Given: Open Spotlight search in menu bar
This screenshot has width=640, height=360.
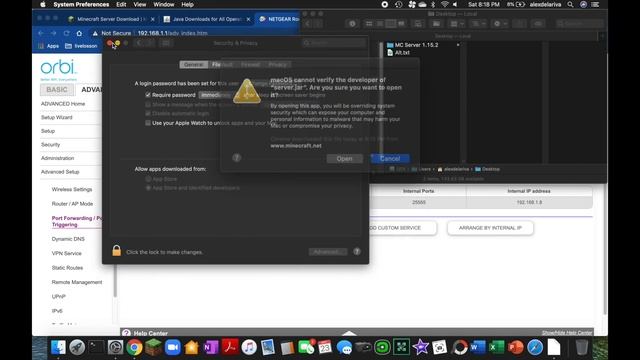Looking at the screenshot, I should (570, 4).
